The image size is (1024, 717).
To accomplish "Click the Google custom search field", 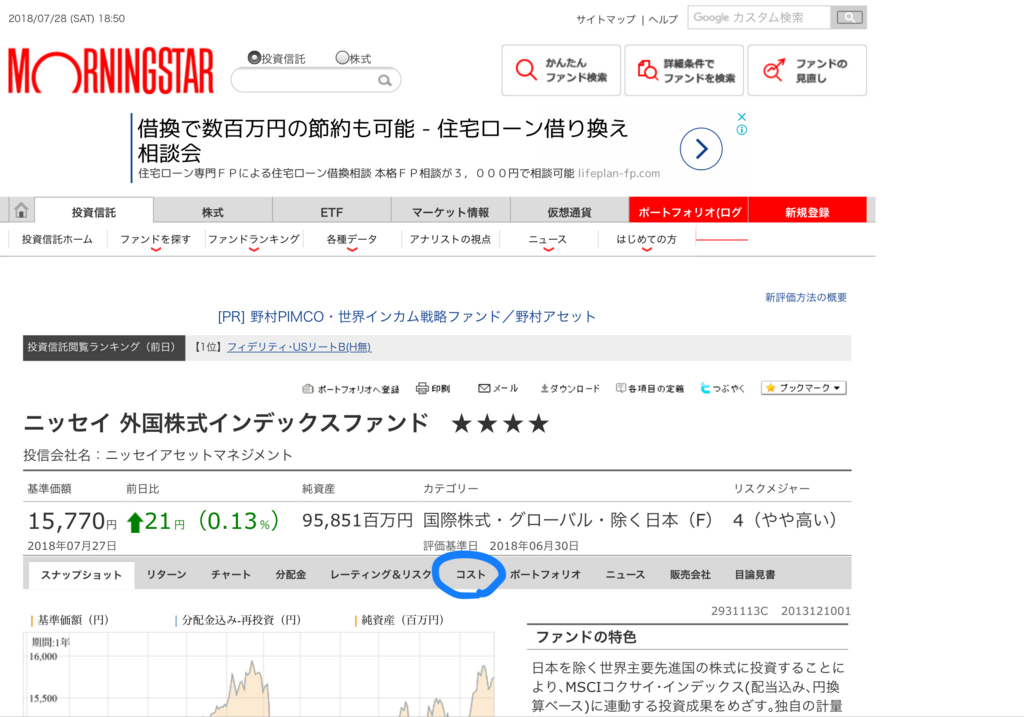I will [759, 18].
